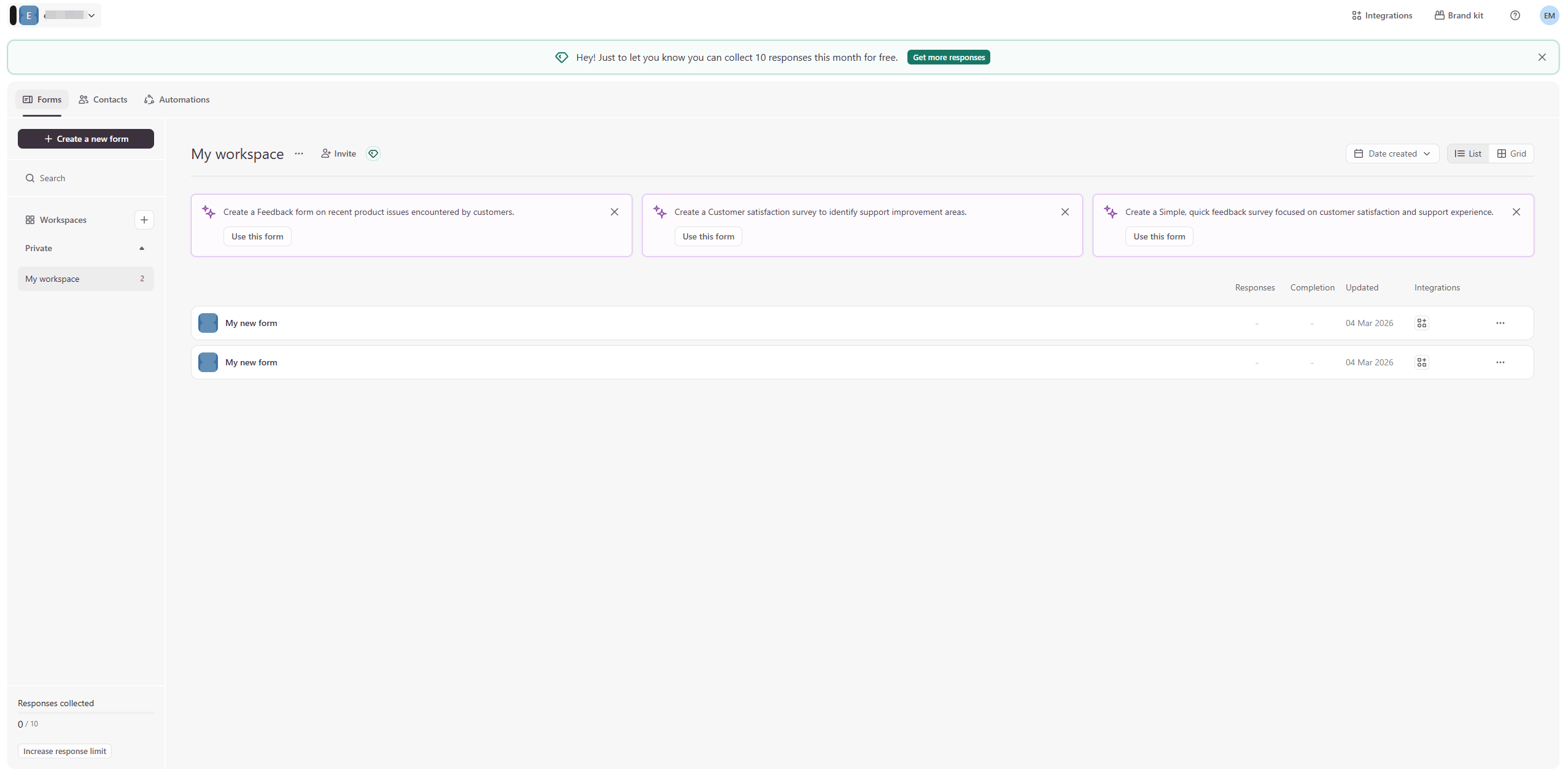
Task: Click the diamond upgrade icon beside Invite
Action: point(373,154)
